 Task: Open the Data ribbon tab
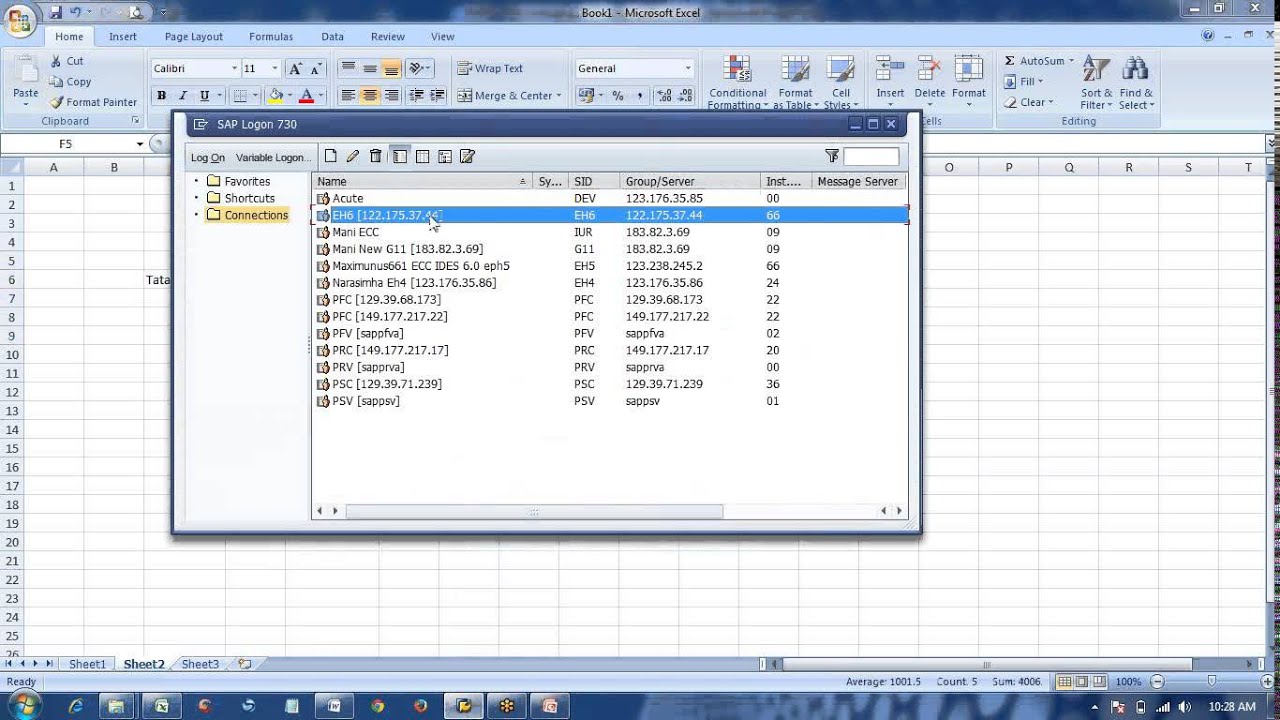[x=333, y=37]
